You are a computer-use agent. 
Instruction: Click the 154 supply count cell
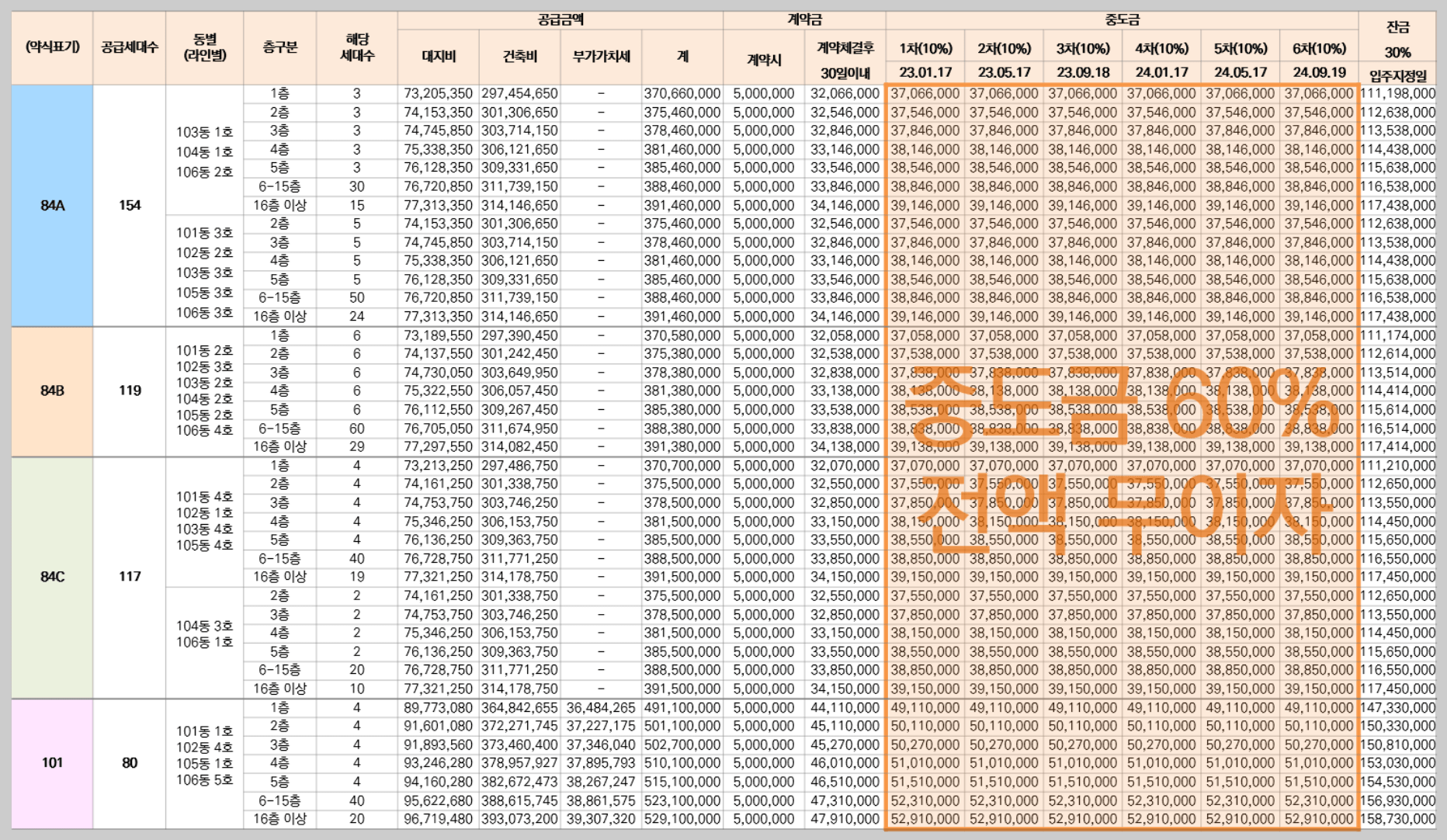(130, 206)
